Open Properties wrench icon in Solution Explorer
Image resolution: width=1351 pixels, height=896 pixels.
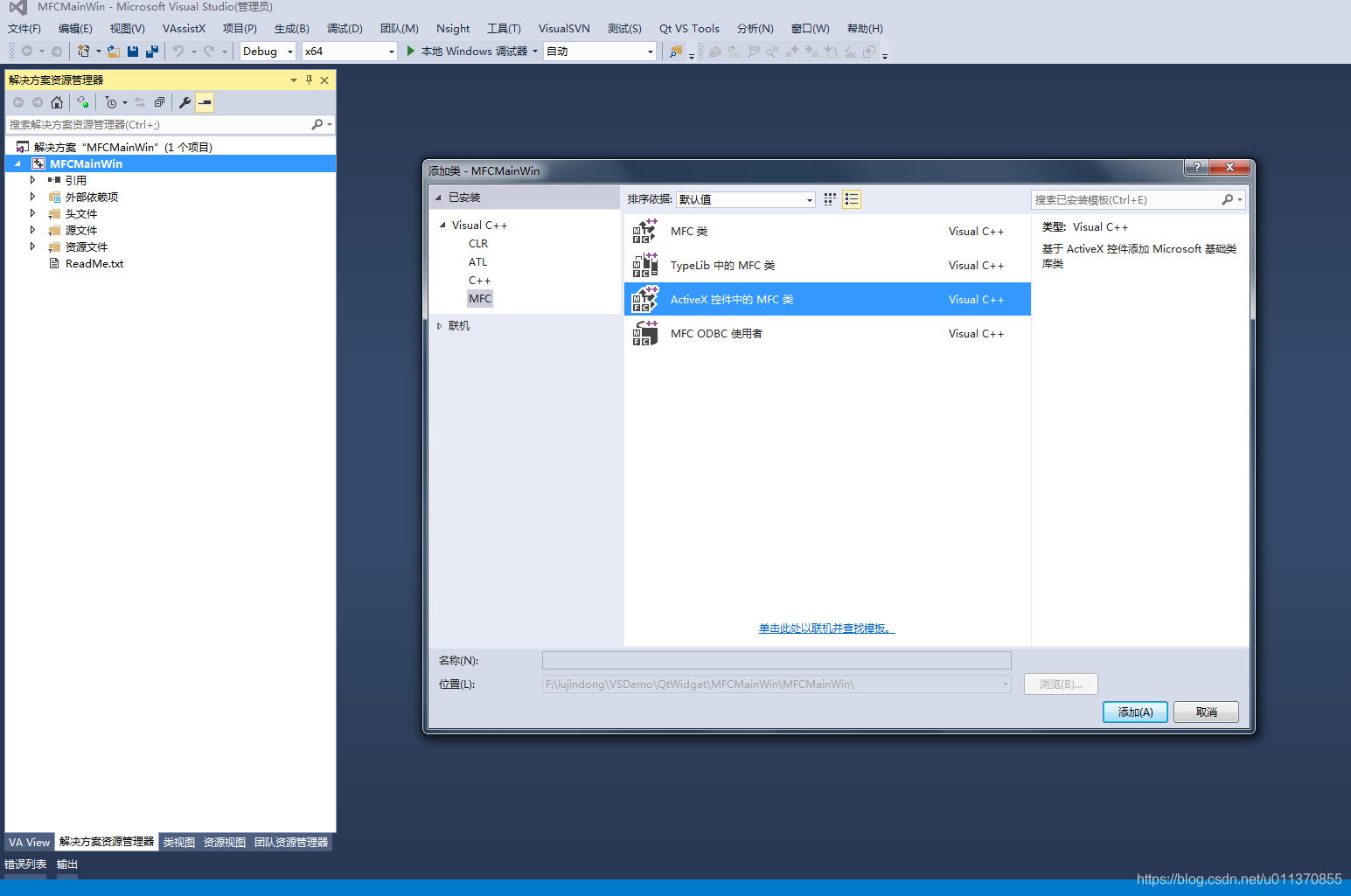tap(185, 102)
